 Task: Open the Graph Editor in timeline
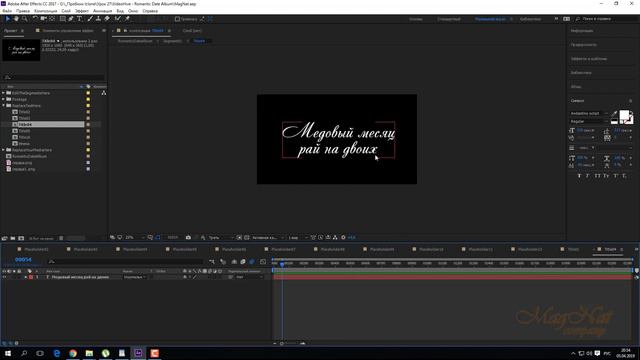(x=263, y=262)
